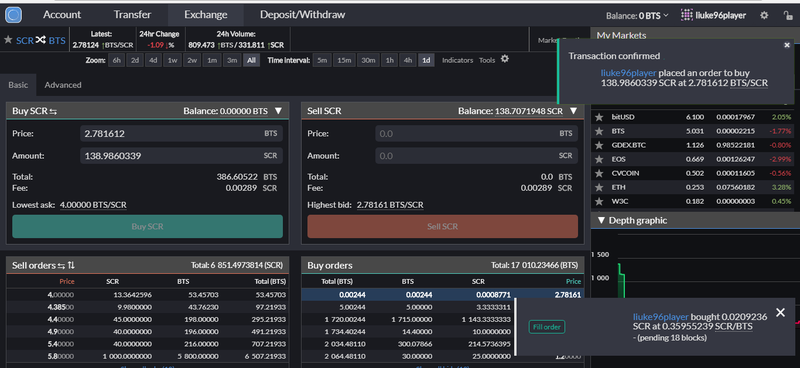Star the SCR/BTS market
Viewport: 800px width, 368px height.
pyautogui.click(x=8, y=40)
